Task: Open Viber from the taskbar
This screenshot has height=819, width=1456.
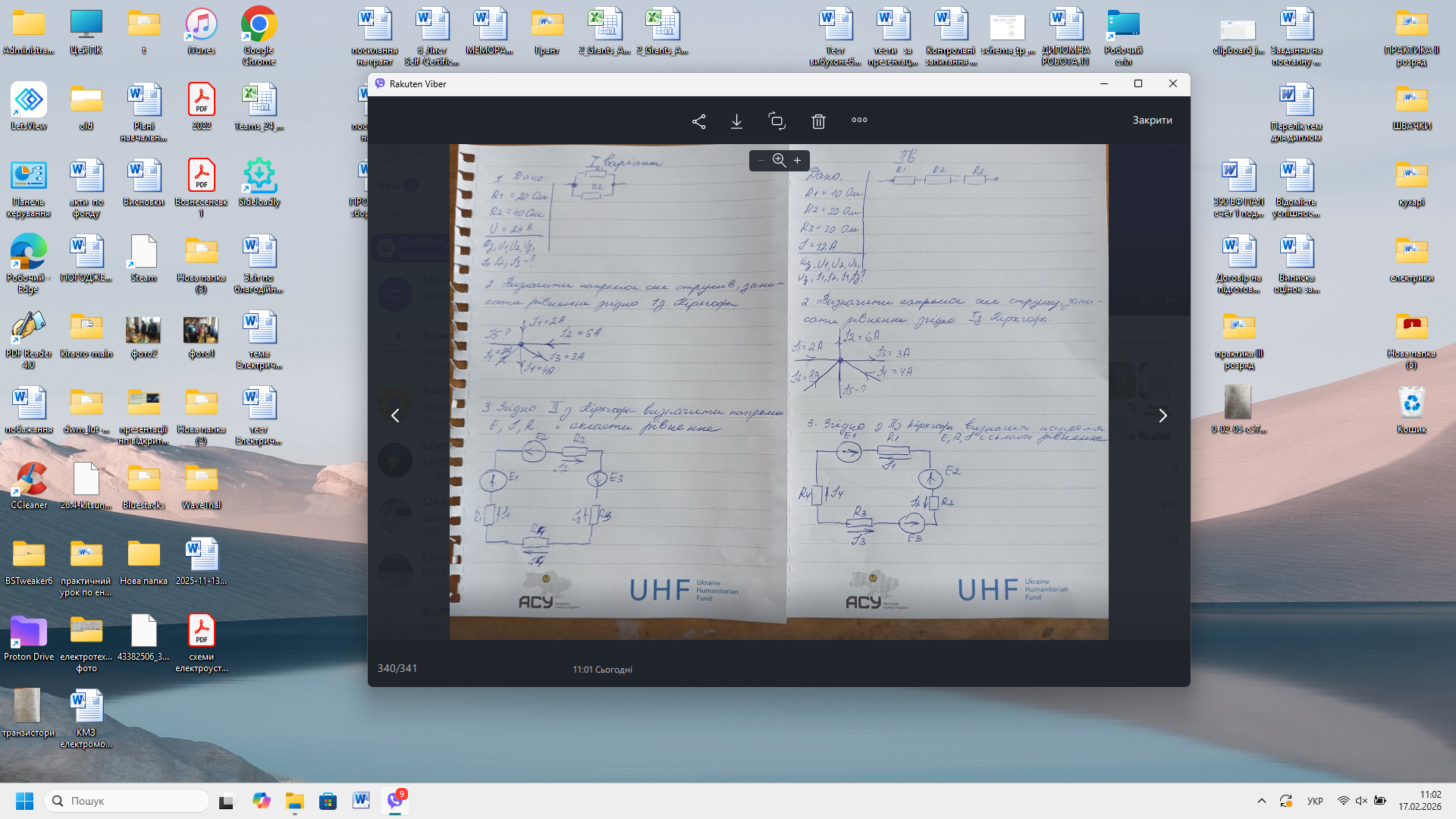Action: [395, 801]
